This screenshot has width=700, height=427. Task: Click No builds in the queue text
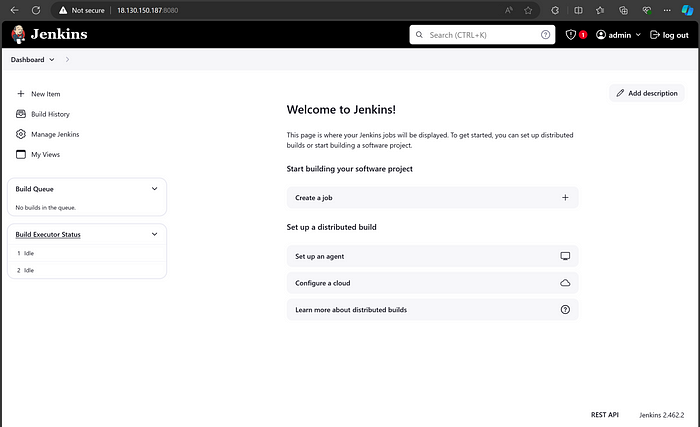(46, 208)
